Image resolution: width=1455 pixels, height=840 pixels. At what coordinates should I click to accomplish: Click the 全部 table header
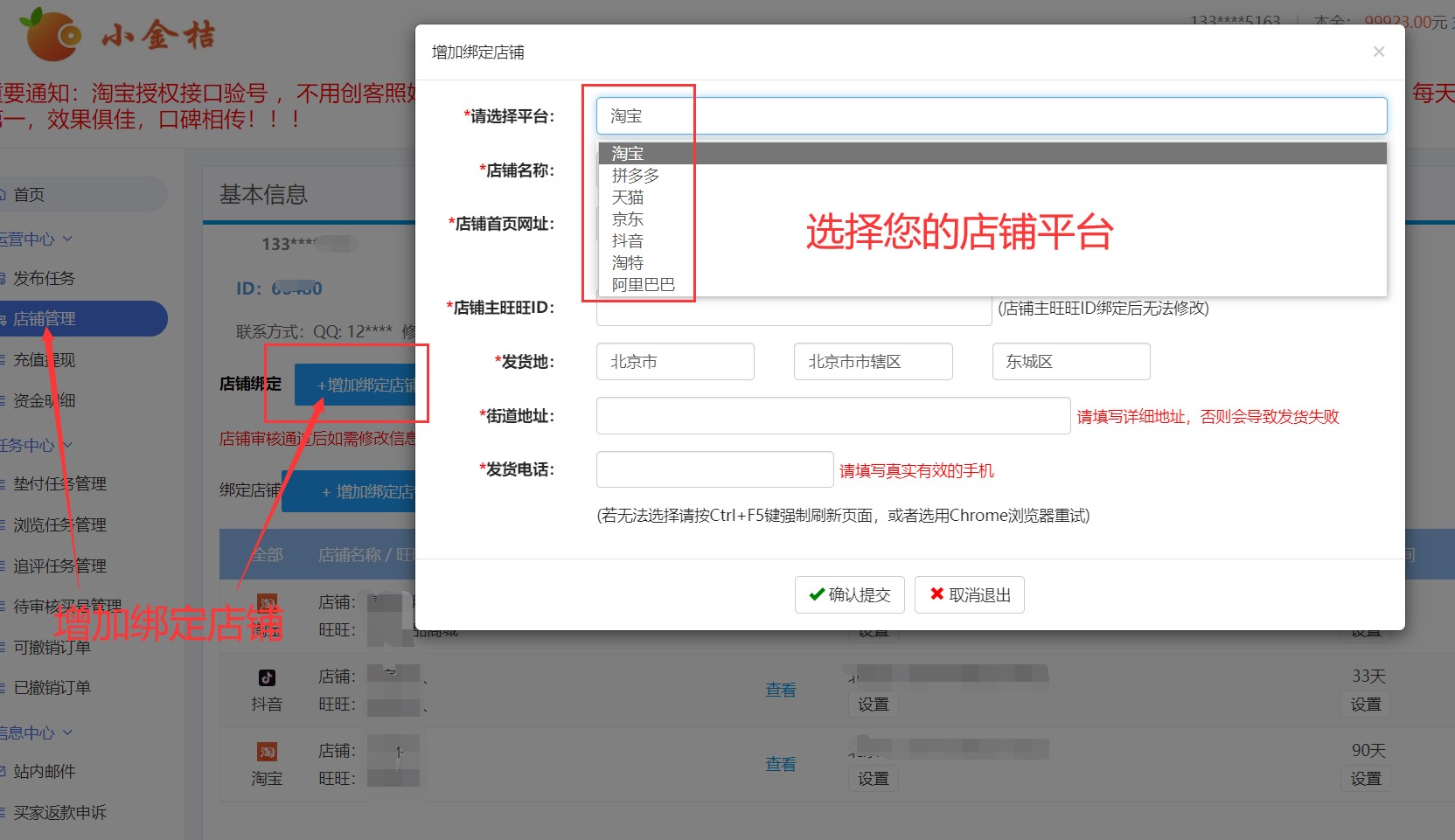pos(268,554)
